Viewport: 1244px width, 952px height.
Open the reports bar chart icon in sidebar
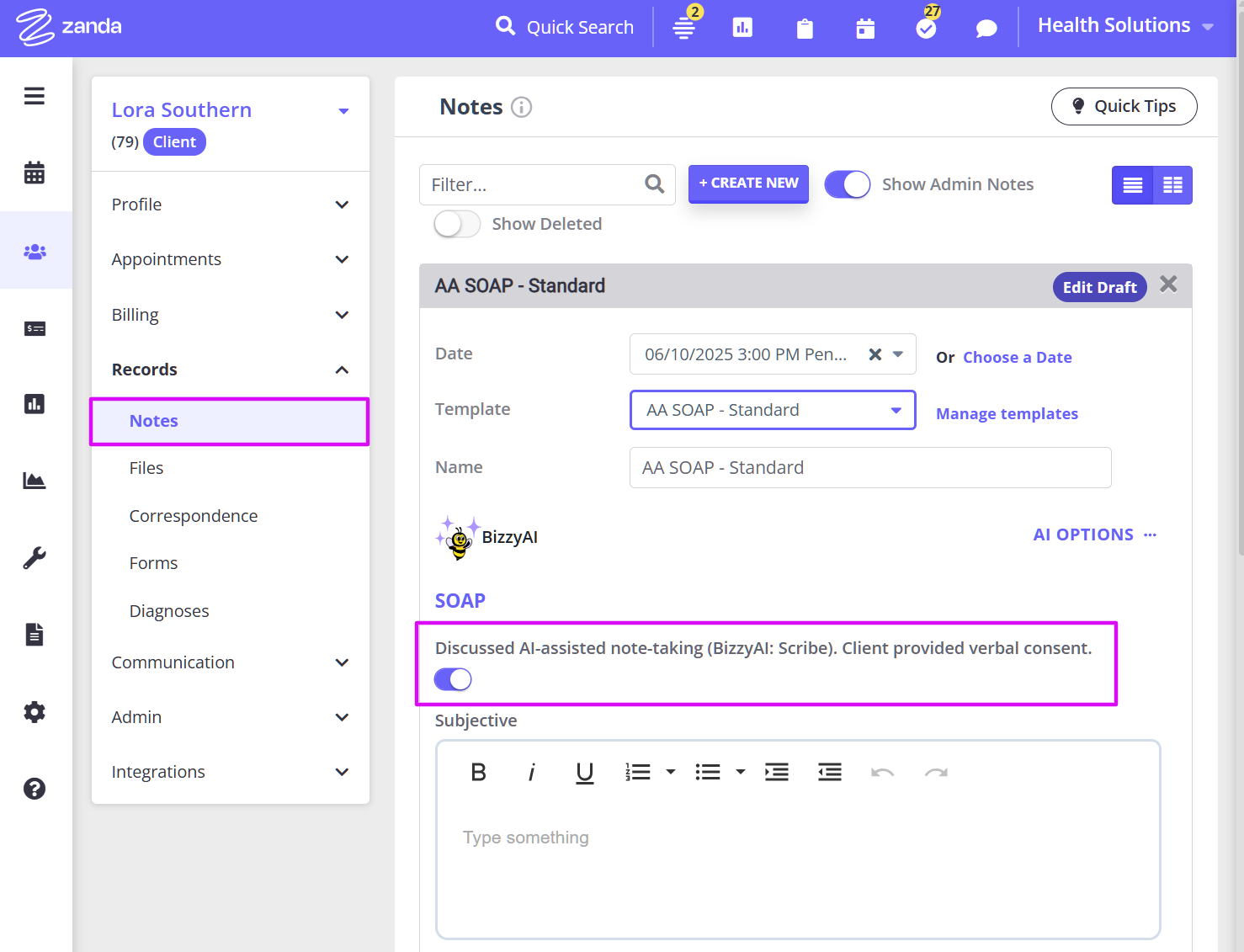35,404
